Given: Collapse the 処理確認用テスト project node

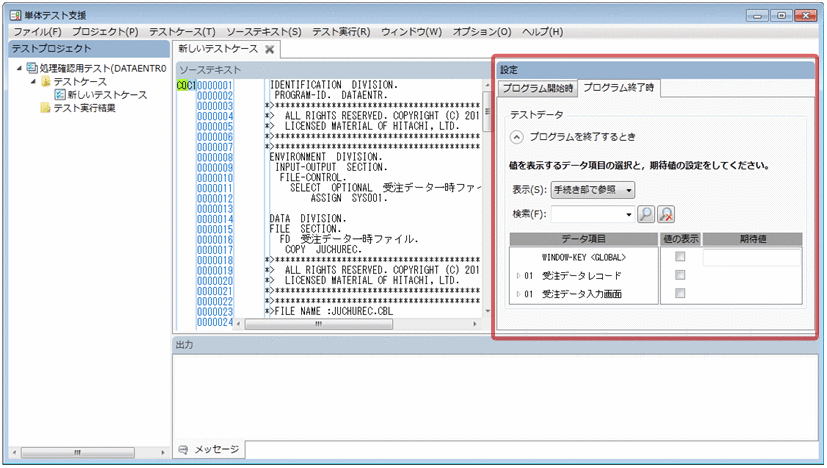Looking at the screenshot, I should coord(20,68).
